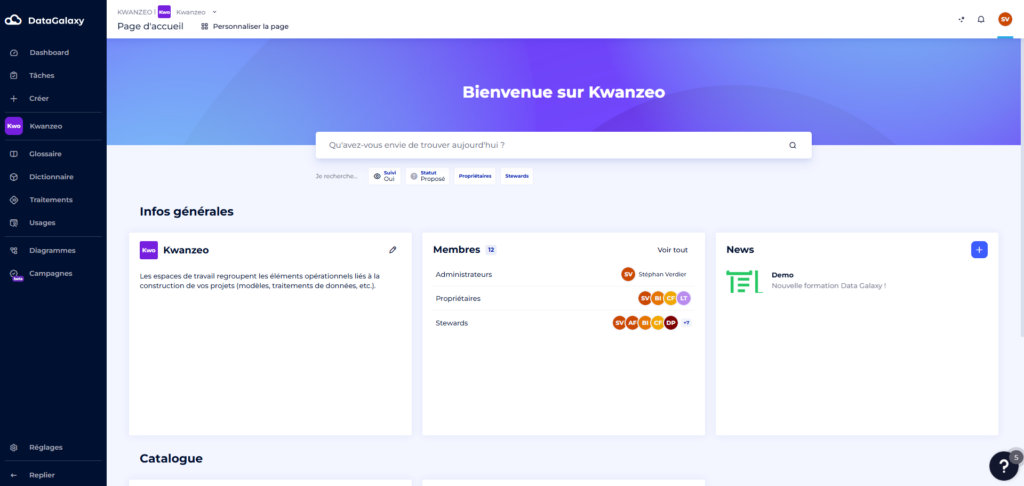Viewport: 1024px width, 486px height.
Task: Click SV avatar in the Administrateurs row
Action: 628,274
